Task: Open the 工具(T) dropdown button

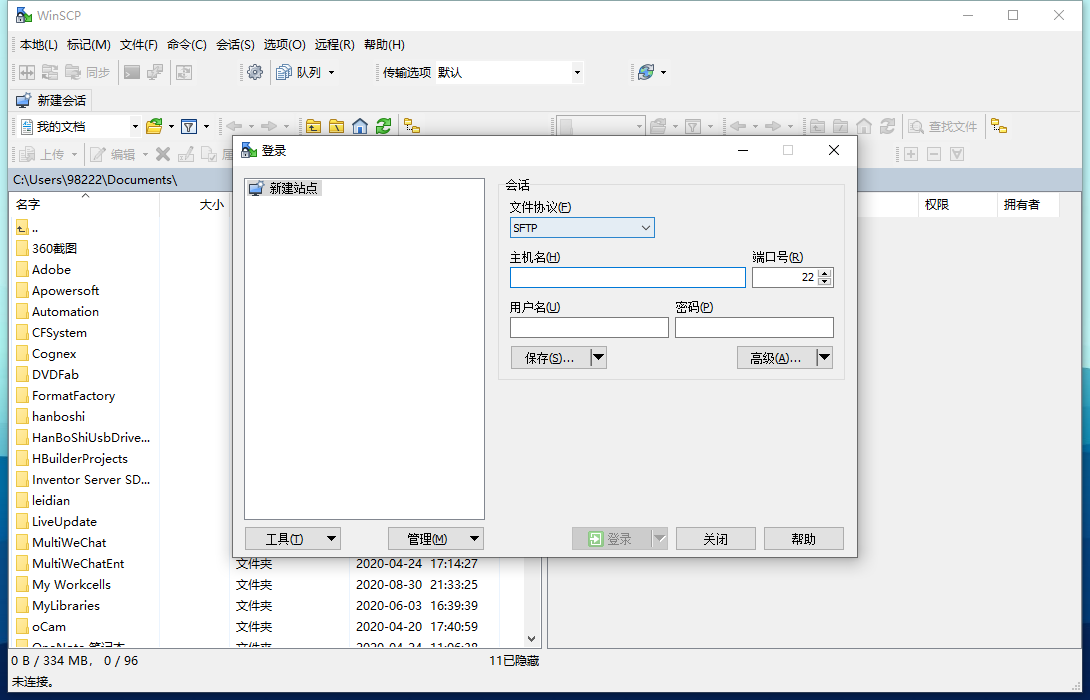Action: point(293,539)
